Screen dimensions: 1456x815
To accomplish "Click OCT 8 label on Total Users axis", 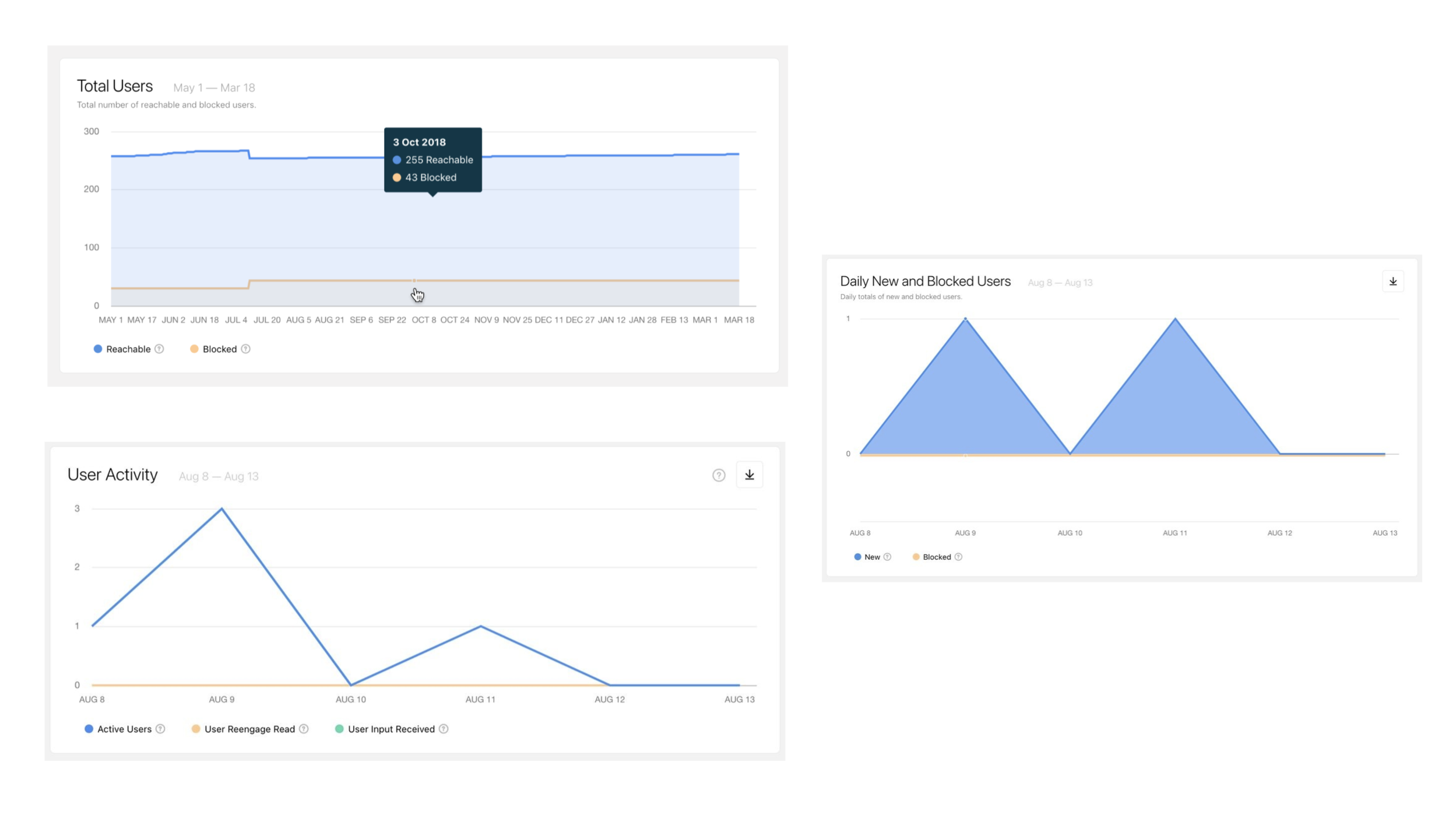I will coord(423,320).
